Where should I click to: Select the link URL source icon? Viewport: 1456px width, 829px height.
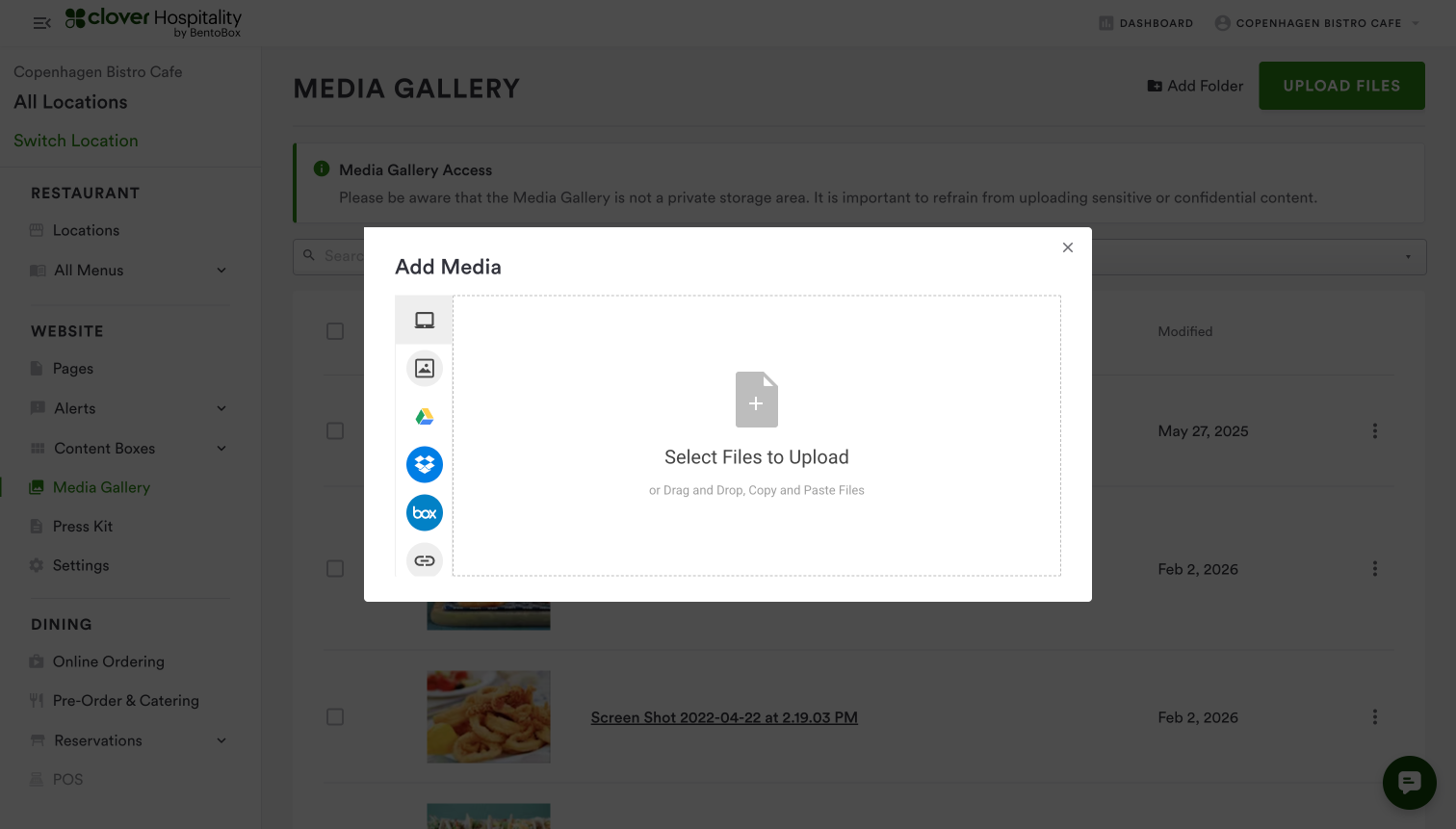425,560
